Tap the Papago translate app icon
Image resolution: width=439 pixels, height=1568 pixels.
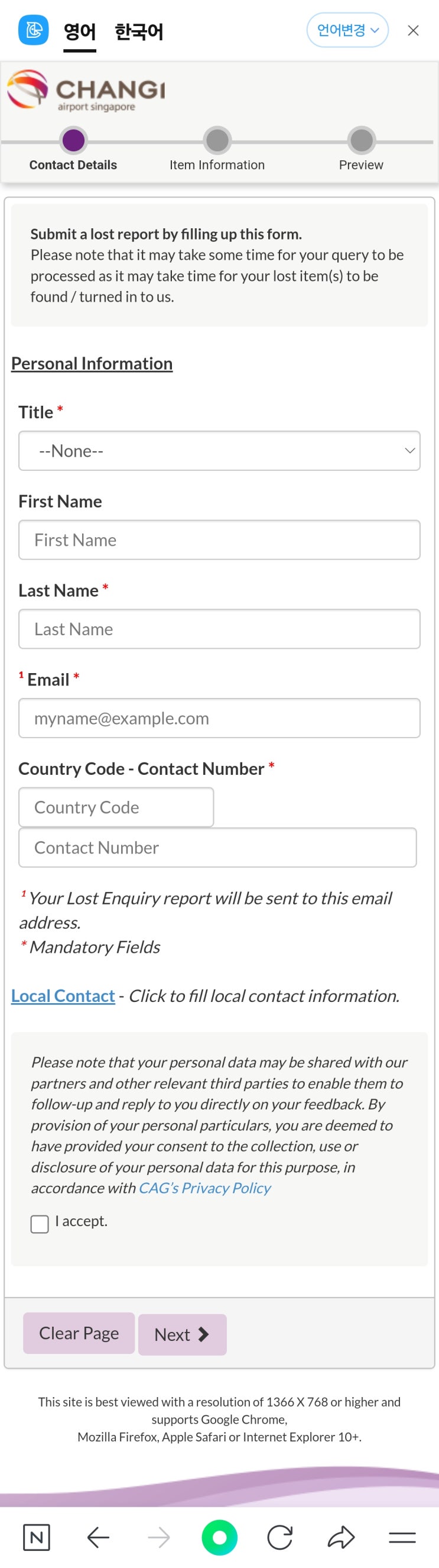[34, 30]
